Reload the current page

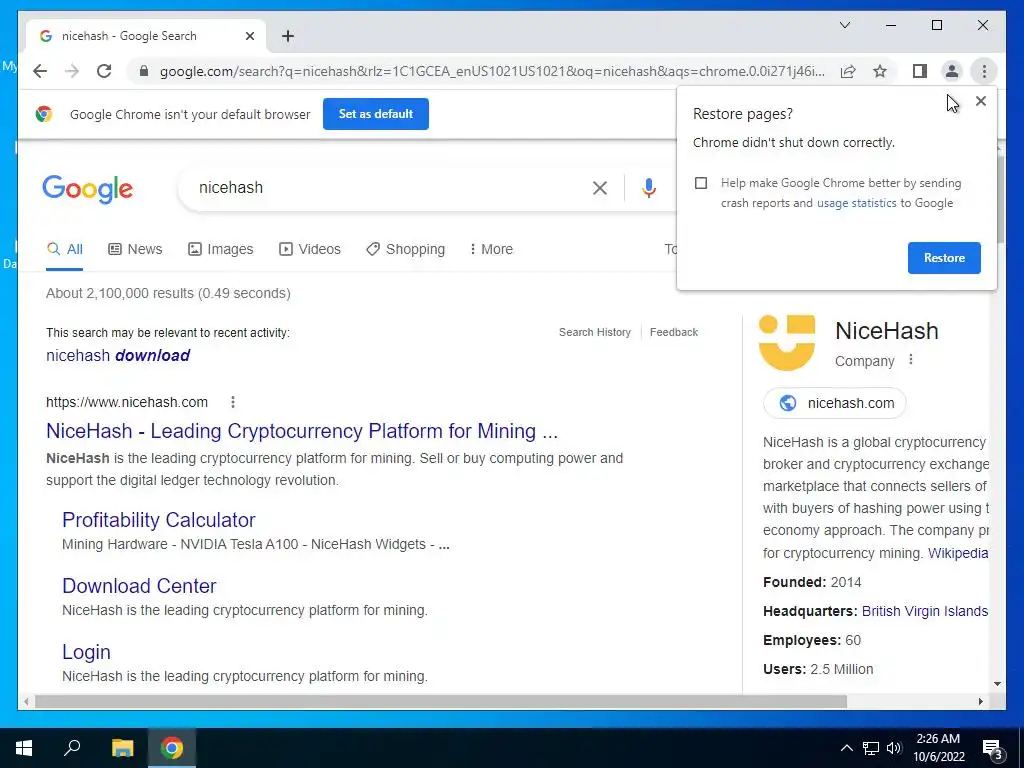(x=104, y=71)
